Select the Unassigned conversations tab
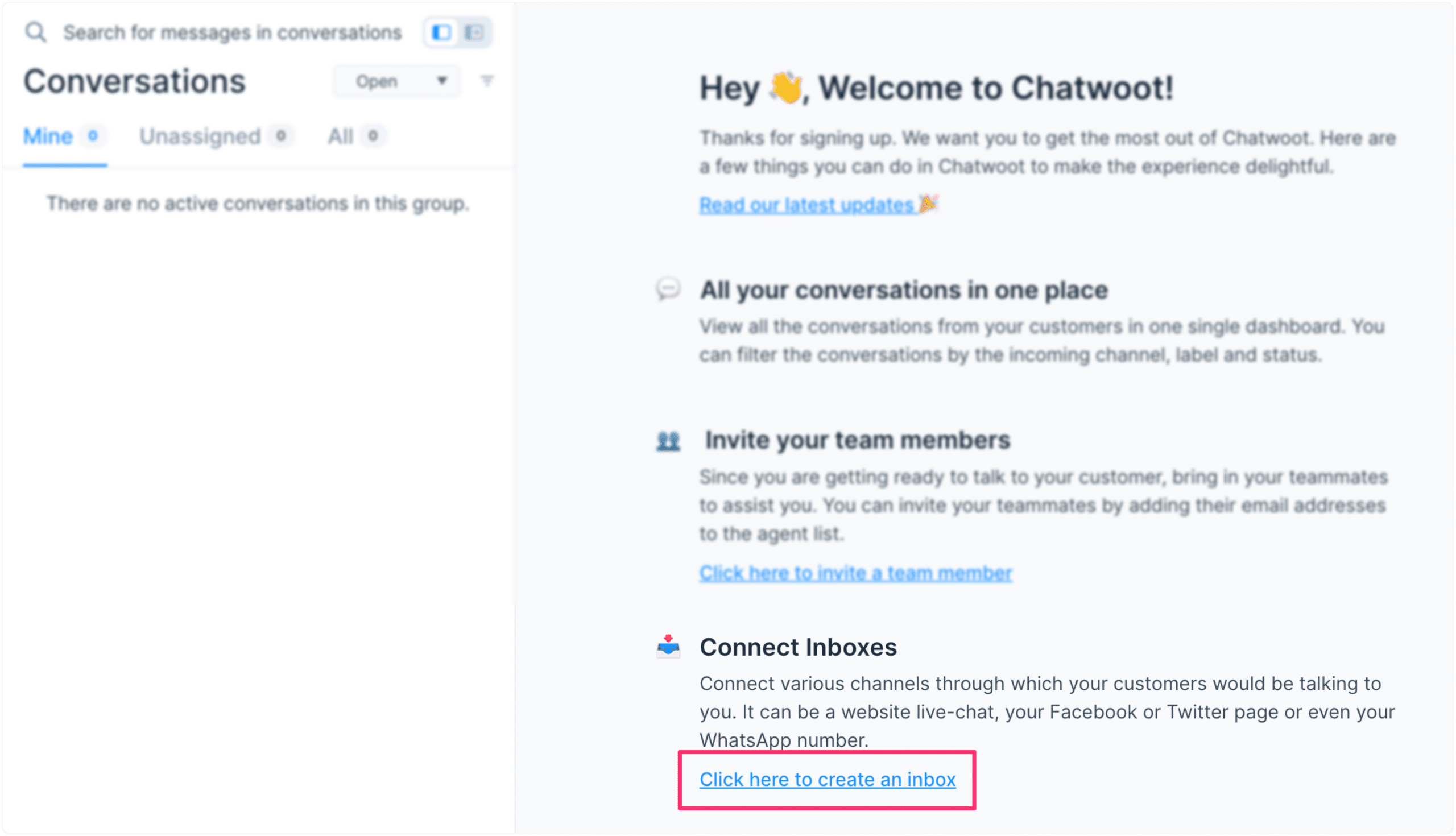Image resolution: width=1456 pixels, height=836 pixels. [216, 136]
